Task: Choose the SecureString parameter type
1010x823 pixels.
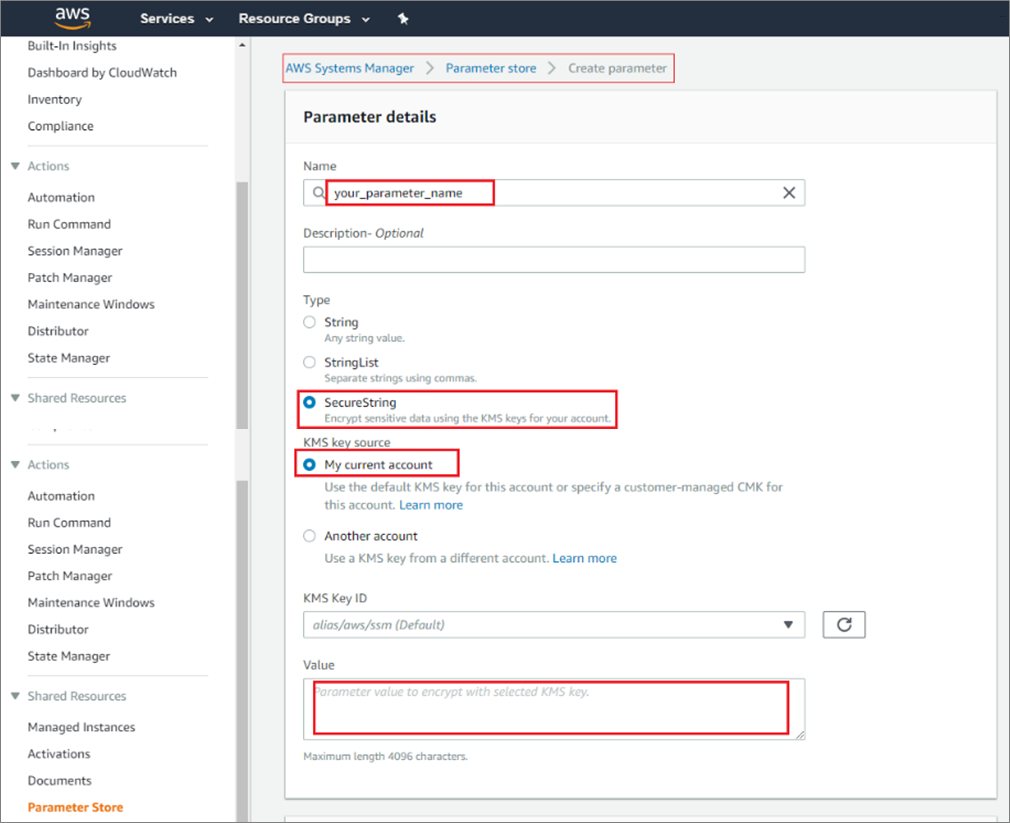Action: tap(309, 402)
